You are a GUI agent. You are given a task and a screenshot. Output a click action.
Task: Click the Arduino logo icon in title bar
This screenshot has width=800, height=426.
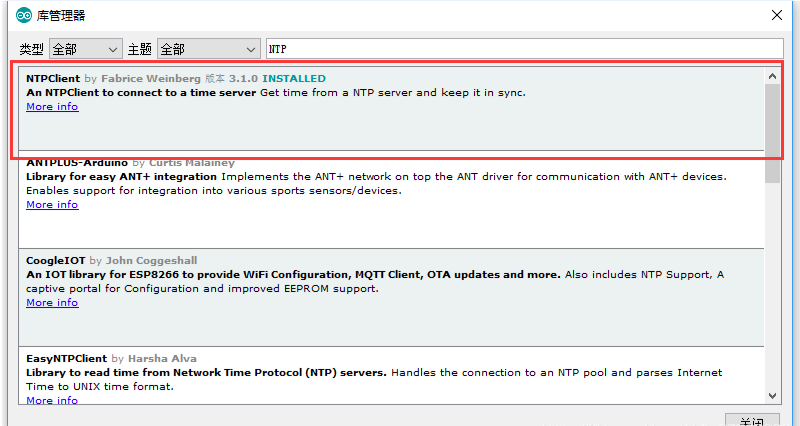pyautogui.click(x=24, y=15)
